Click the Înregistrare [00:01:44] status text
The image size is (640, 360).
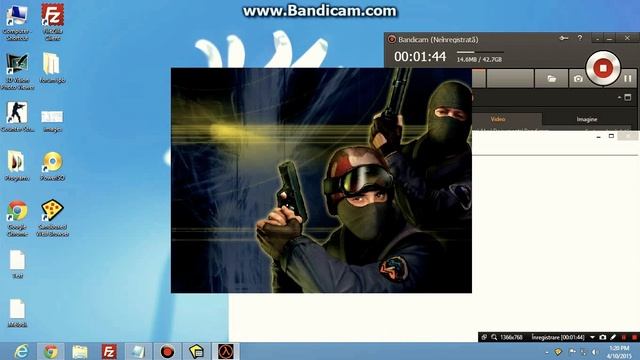(x=558, y=337)
